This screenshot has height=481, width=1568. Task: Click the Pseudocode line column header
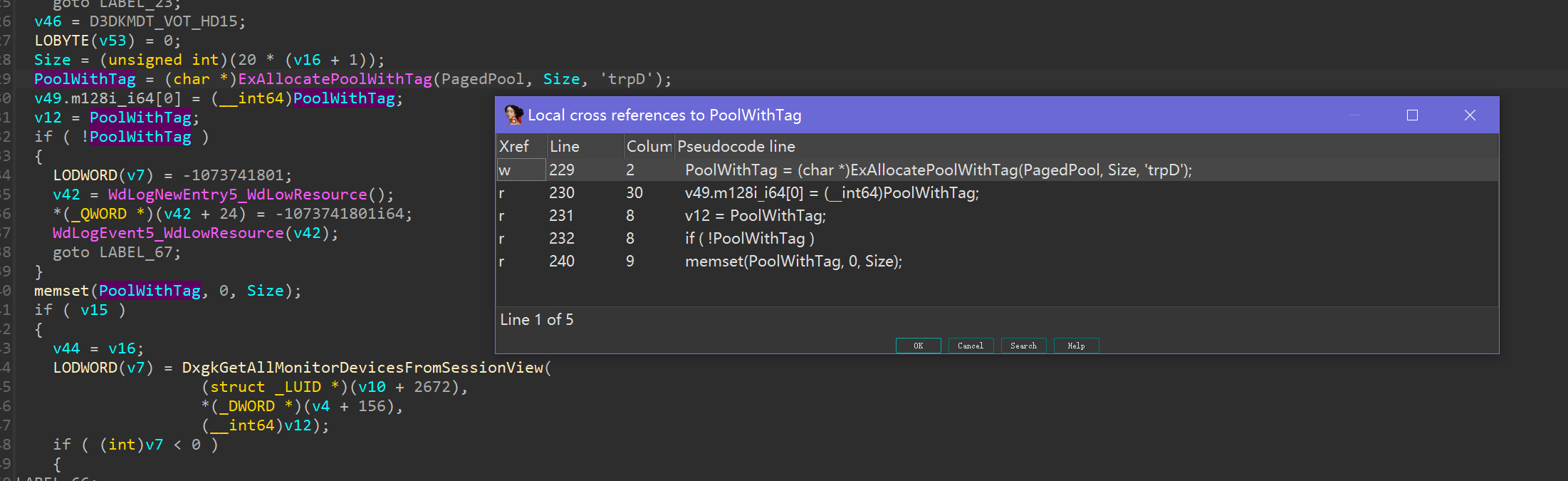pos(736,146)
